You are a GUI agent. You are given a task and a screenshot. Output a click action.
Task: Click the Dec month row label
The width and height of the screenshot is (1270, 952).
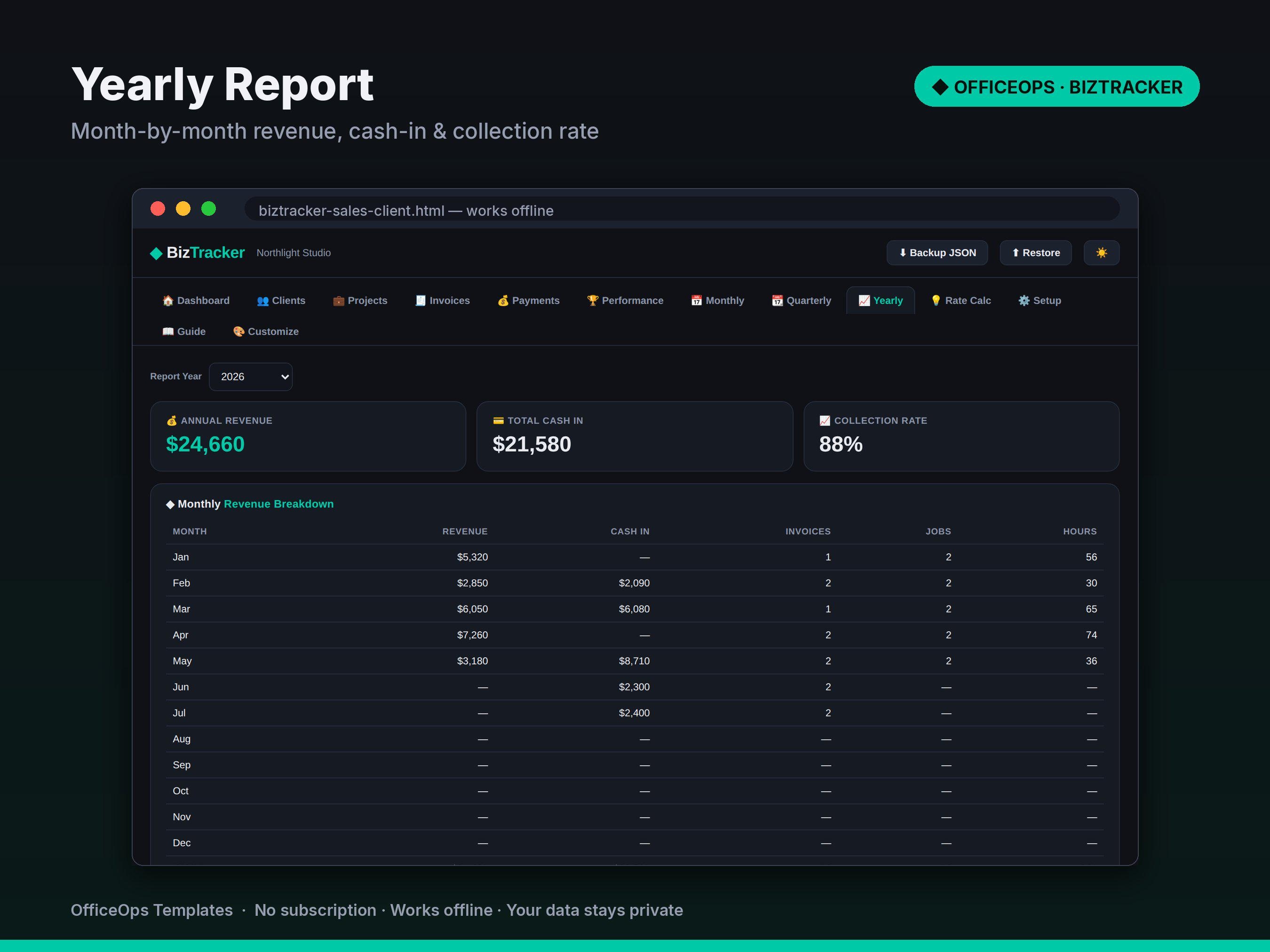click(182, 843)
